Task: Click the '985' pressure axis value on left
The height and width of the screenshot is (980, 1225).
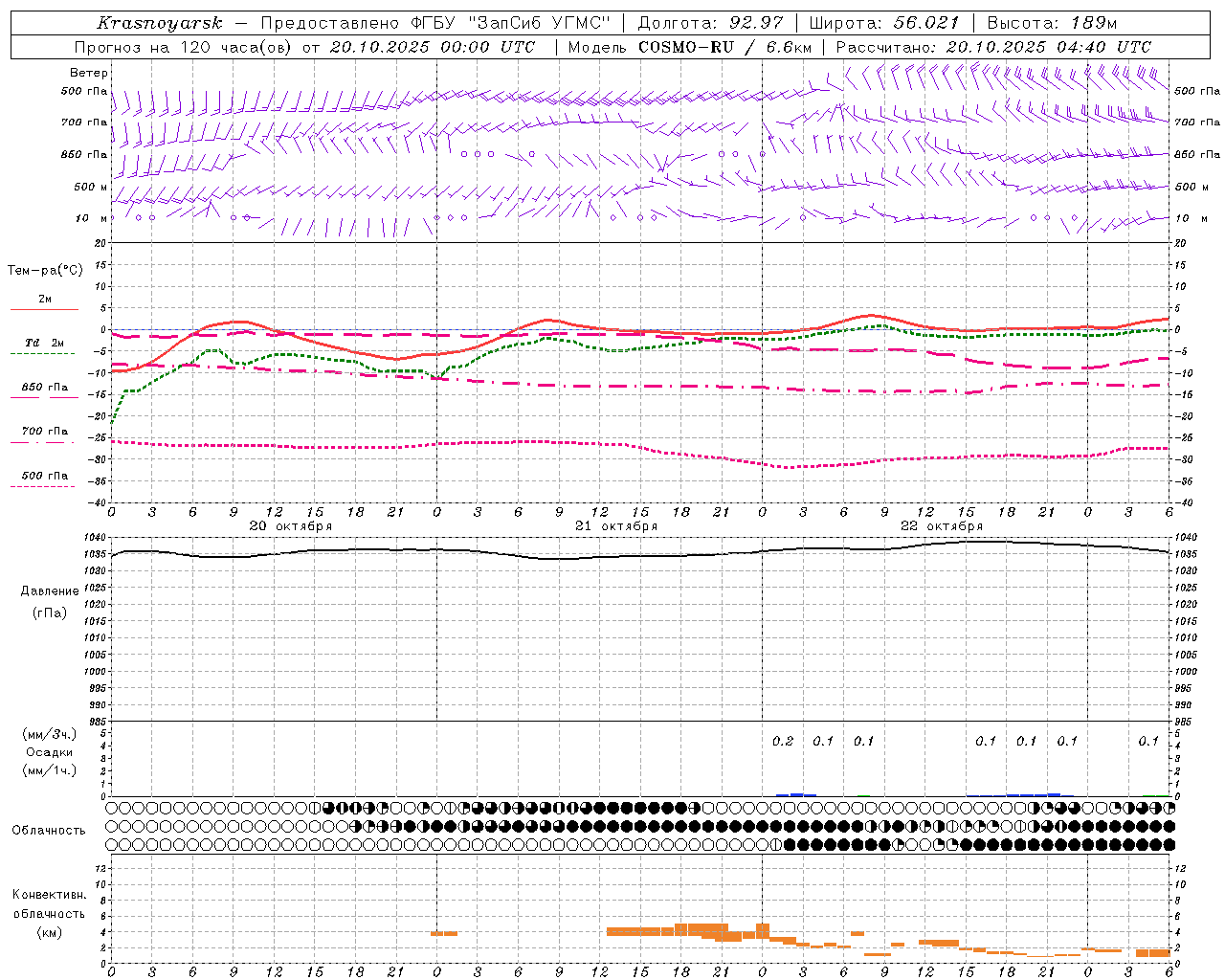Action: tap(97, 722)
